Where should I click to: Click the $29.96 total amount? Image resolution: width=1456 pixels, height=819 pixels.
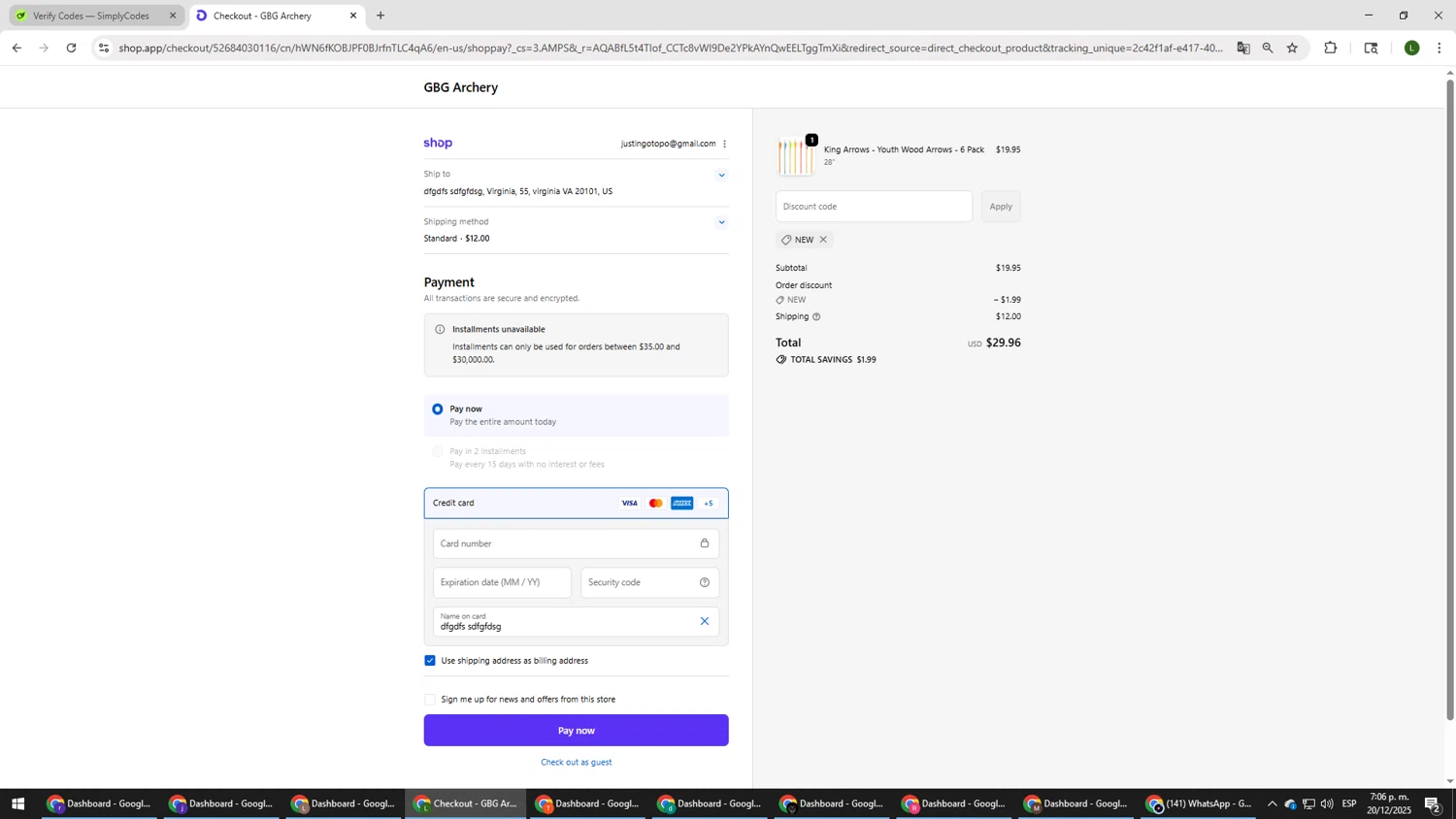pyautogui.click(x=1004, y=343)
